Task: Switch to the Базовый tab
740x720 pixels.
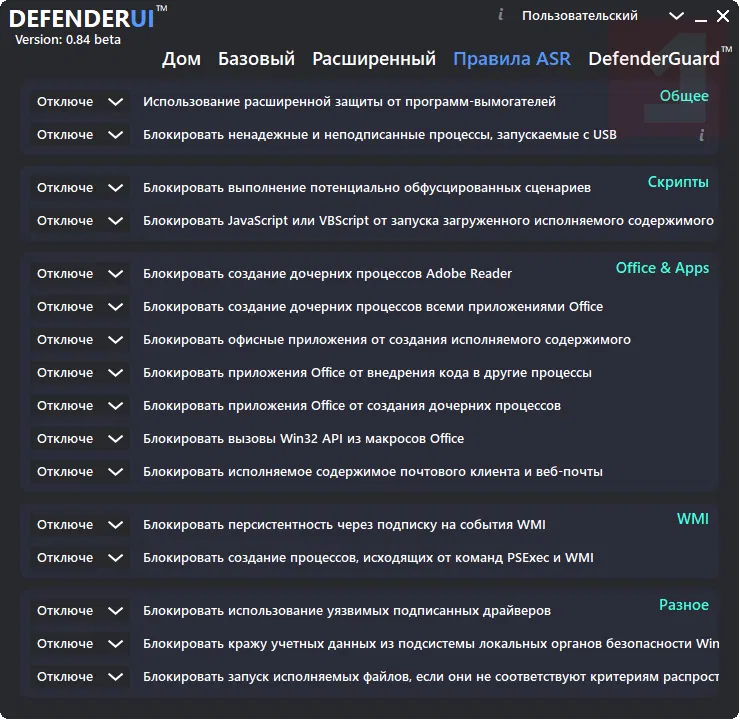Action: tap(256, 59)
